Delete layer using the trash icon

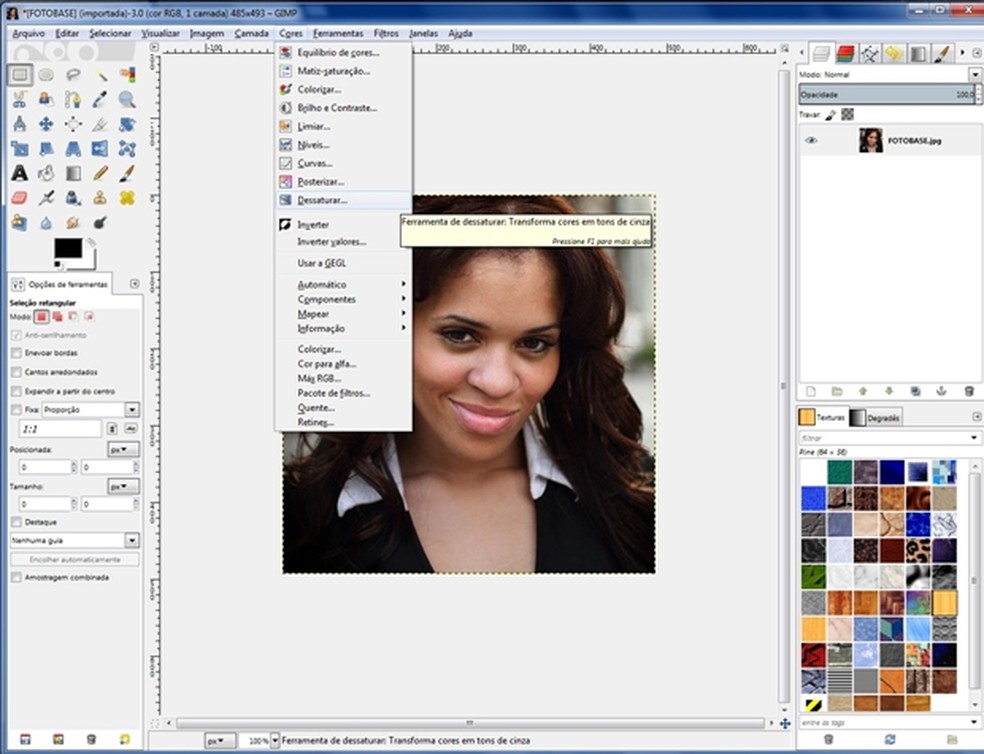(968, 391)
